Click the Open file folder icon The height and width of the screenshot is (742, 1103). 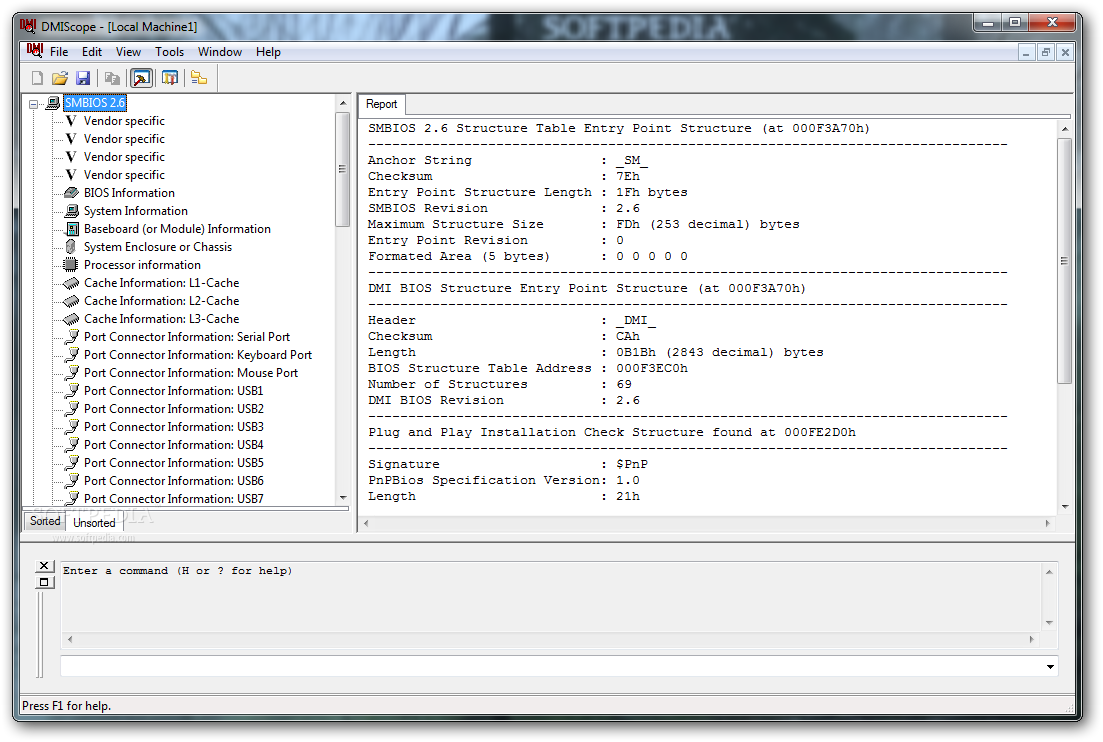coord(60,78)
